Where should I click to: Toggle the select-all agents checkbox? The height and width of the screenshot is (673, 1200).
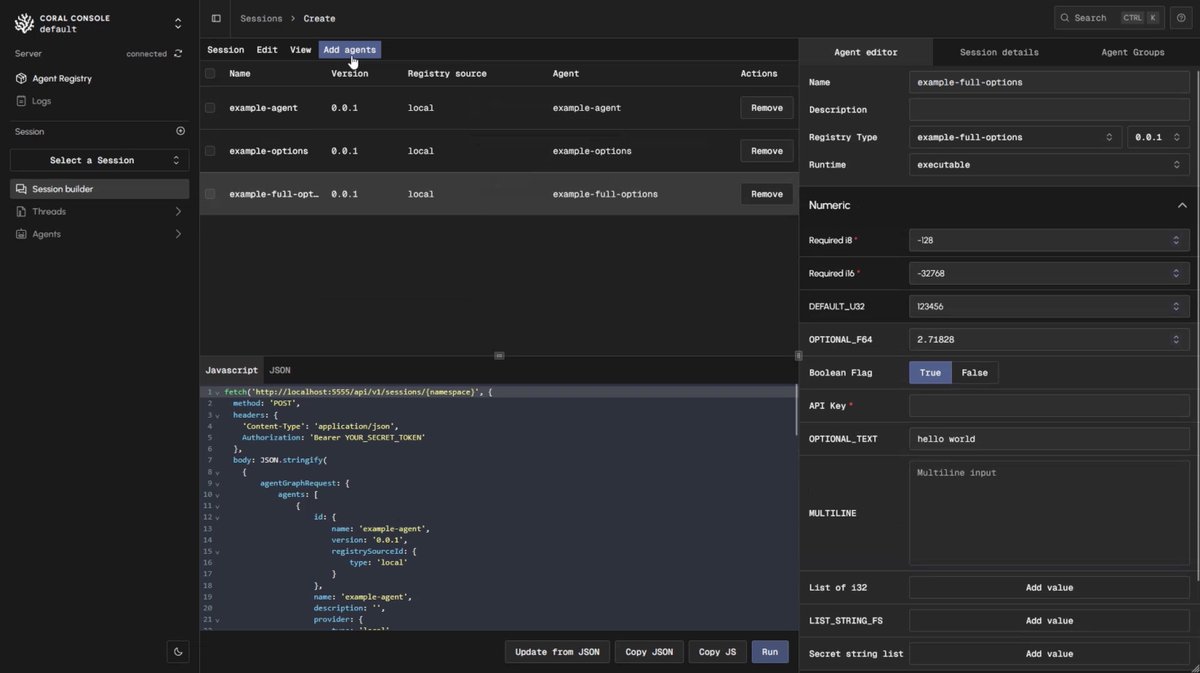tap(210, 73)
